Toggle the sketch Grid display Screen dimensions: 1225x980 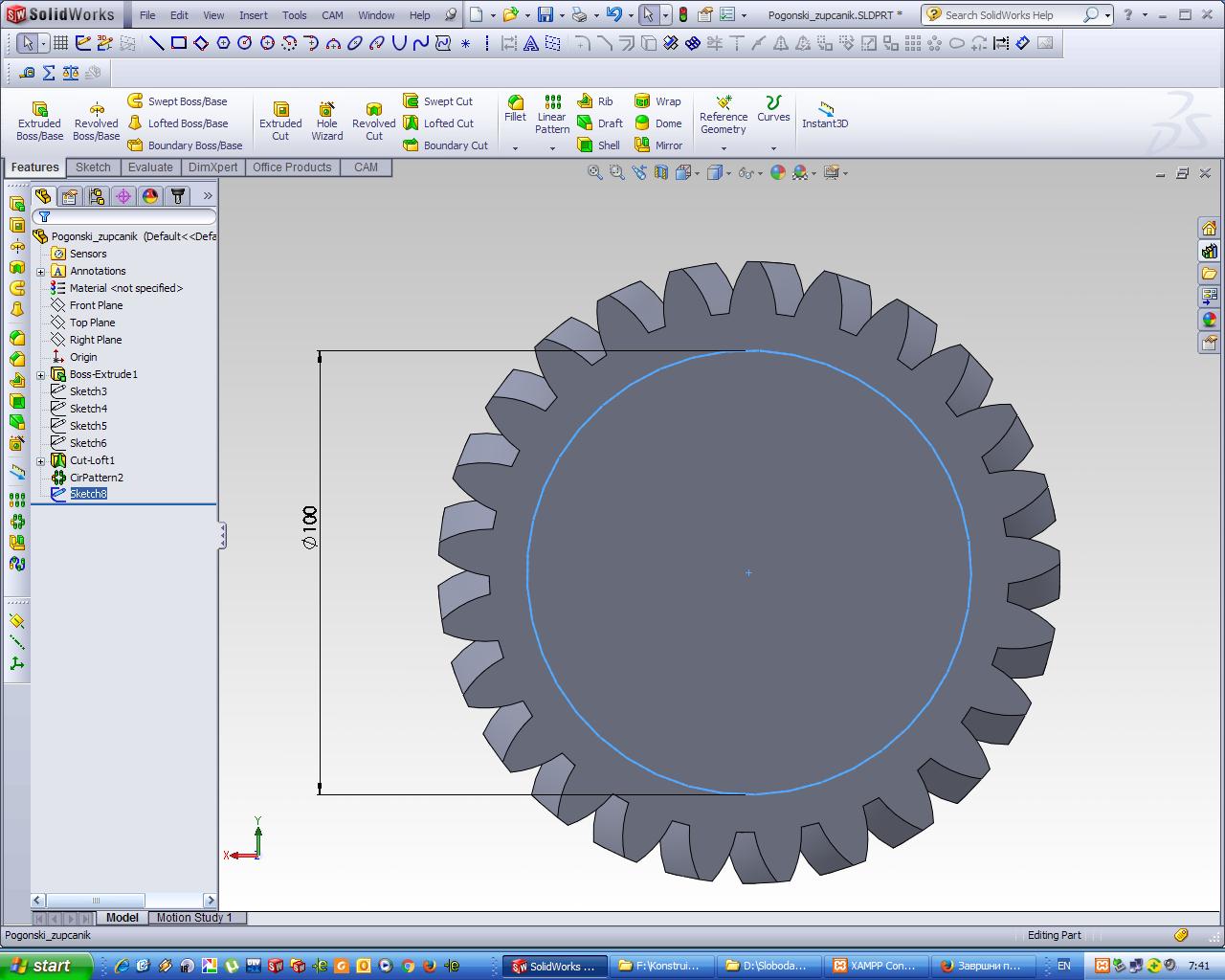(60, 43)
